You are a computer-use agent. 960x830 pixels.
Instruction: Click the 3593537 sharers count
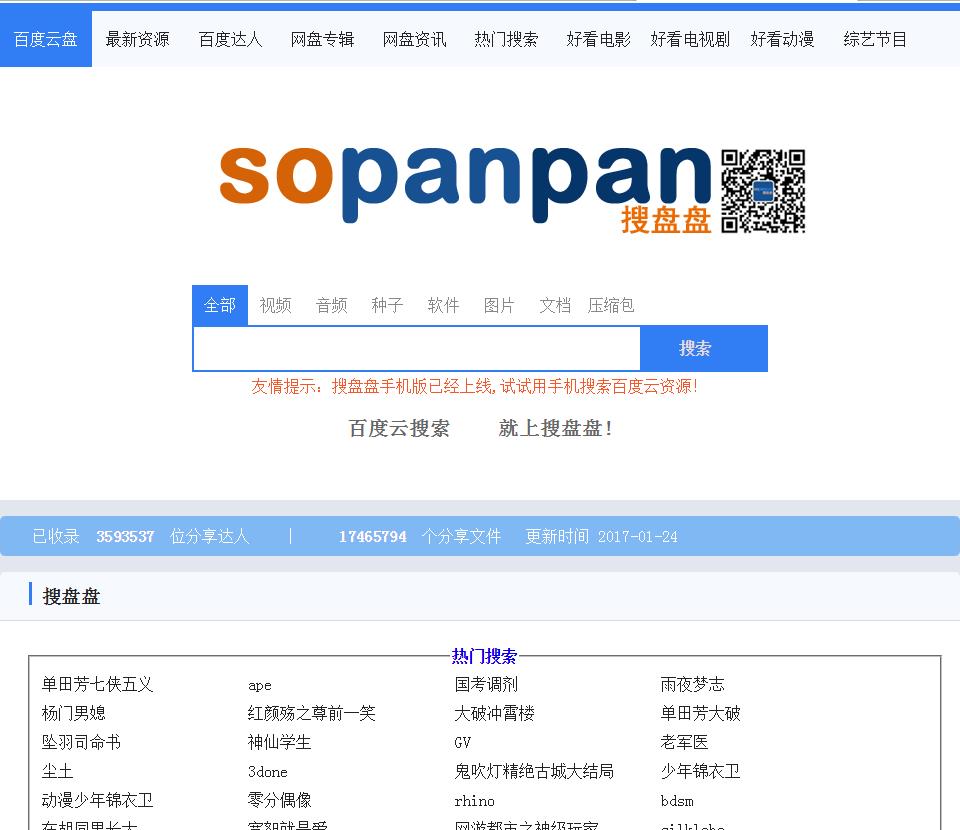[125, 536]
